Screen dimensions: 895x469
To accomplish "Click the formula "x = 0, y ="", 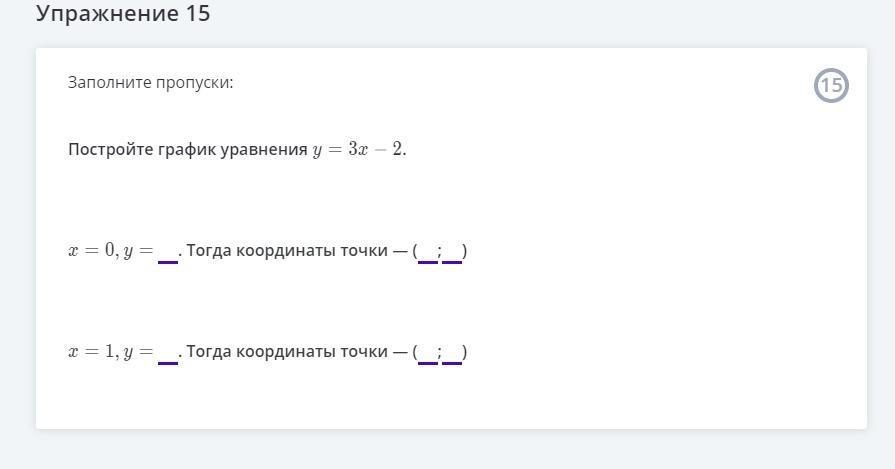I will coord(110,251).
